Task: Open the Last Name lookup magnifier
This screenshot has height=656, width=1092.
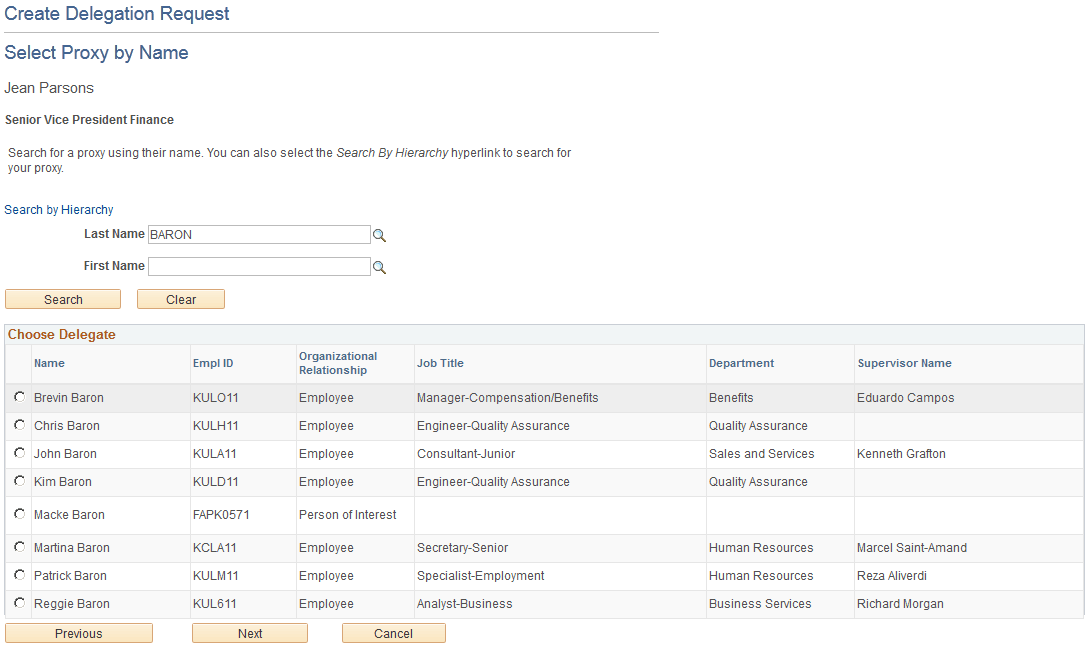Action: point(379,234)
